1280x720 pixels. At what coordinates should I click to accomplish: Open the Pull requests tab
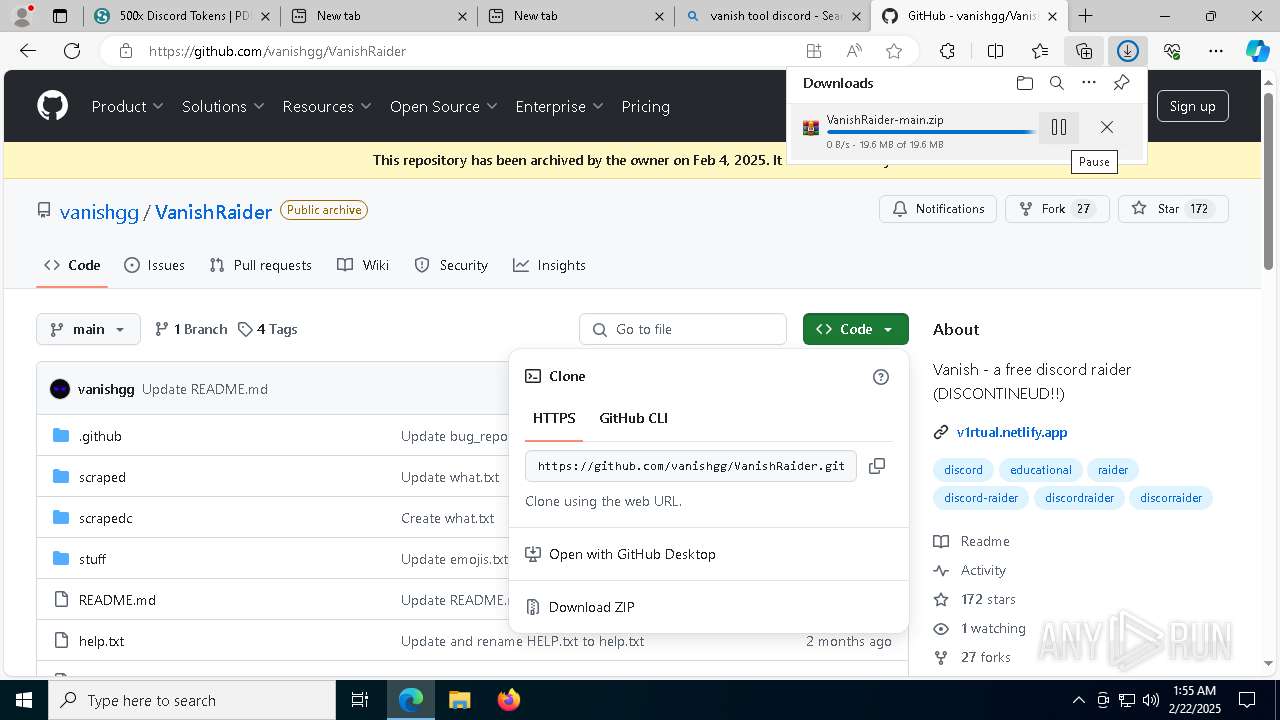[x=260, y=265]
